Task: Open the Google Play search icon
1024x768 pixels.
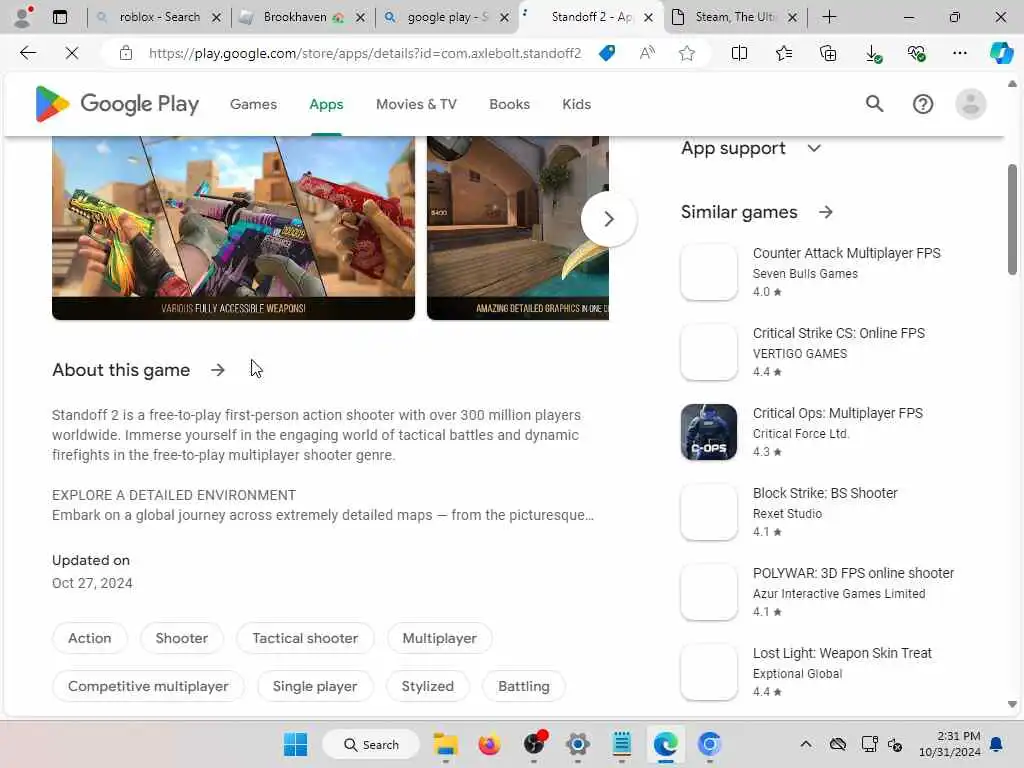Action: 874,104
